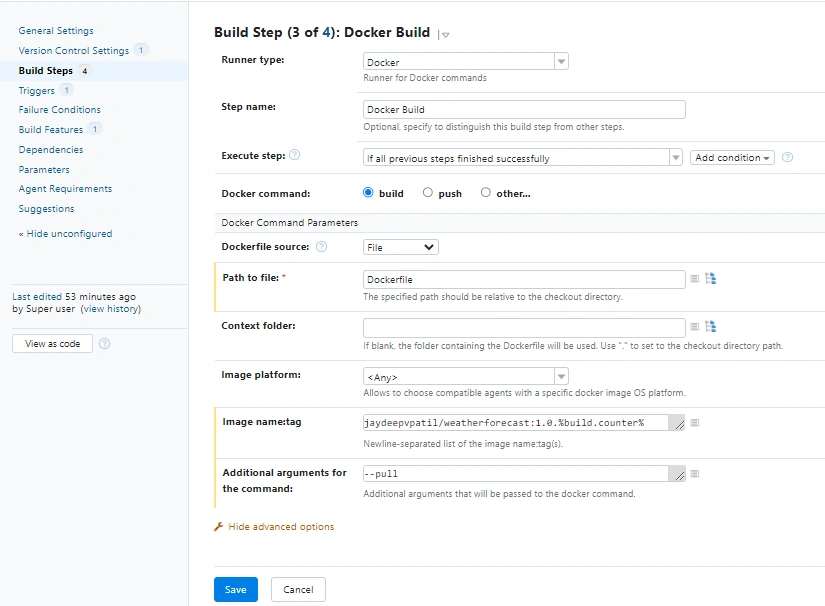Open Build Features section
This screenshot has width=825, height=606.
51,129
